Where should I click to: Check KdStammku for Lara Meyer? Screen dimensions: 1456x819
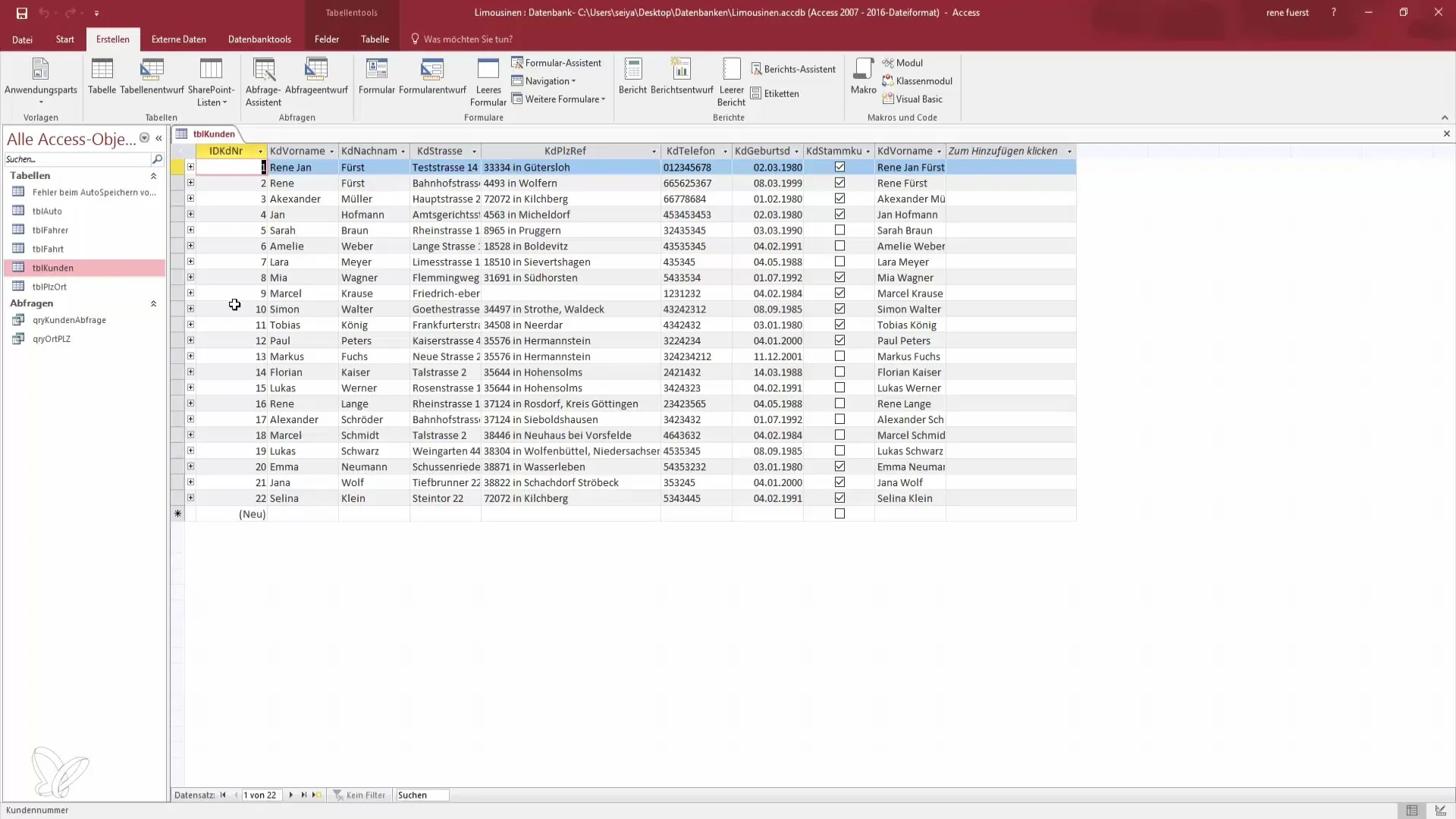pyautogui.click(x=839, y=262)
